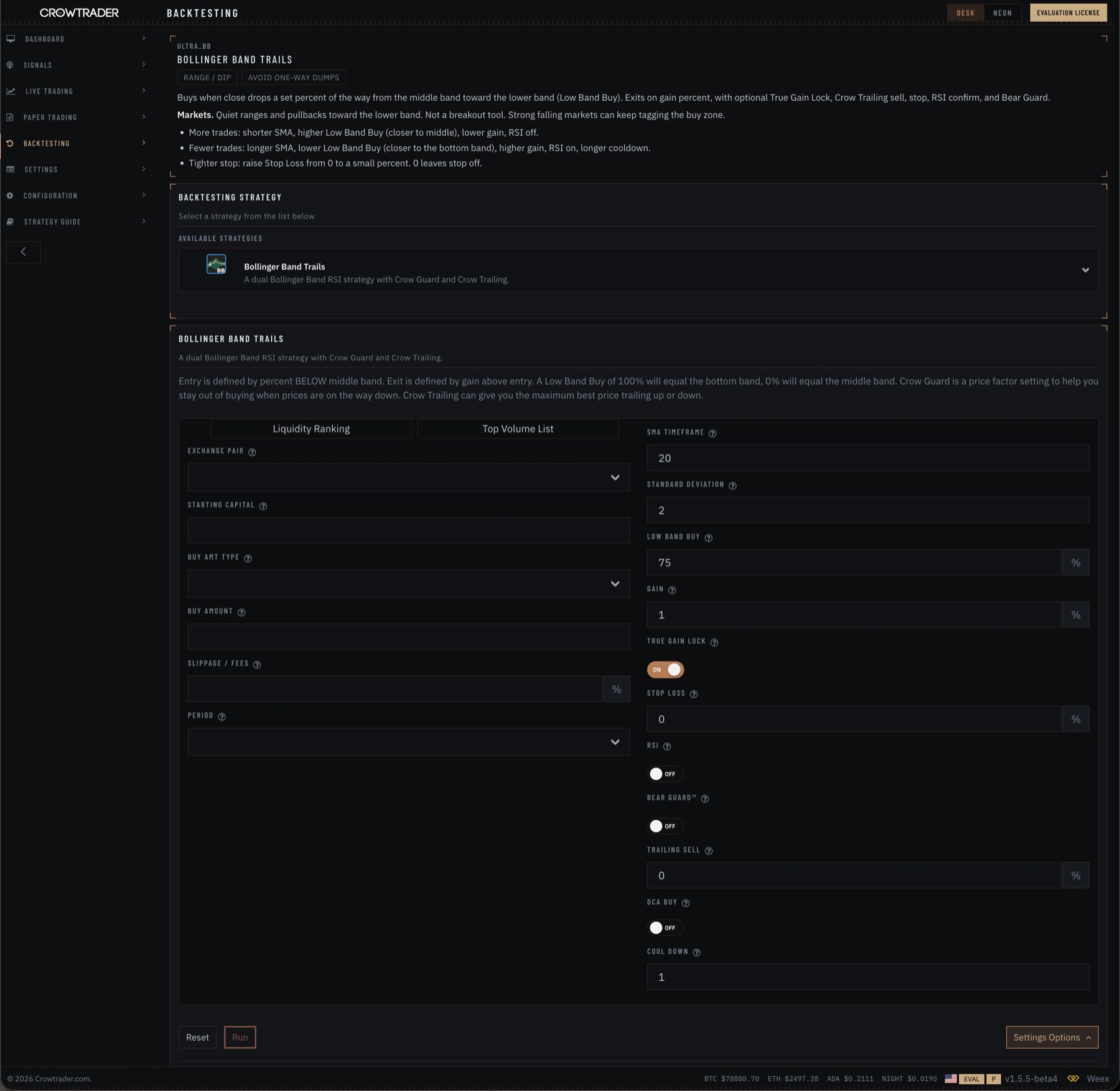The image size is (1120, 1091).
Task: Switch to the Neon theme
Action: [1002, 12]
